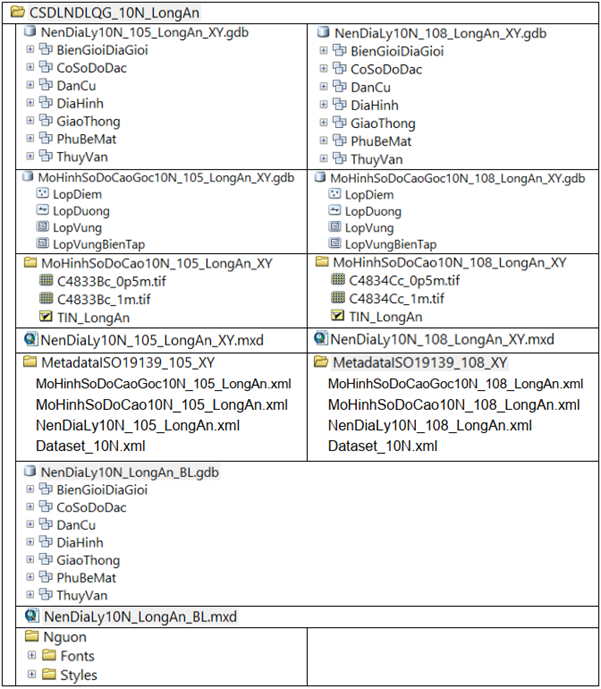Open NenDiaLy10N_LongAn_BL.mxd map document

pyautogui.click(x=139, y=616)
